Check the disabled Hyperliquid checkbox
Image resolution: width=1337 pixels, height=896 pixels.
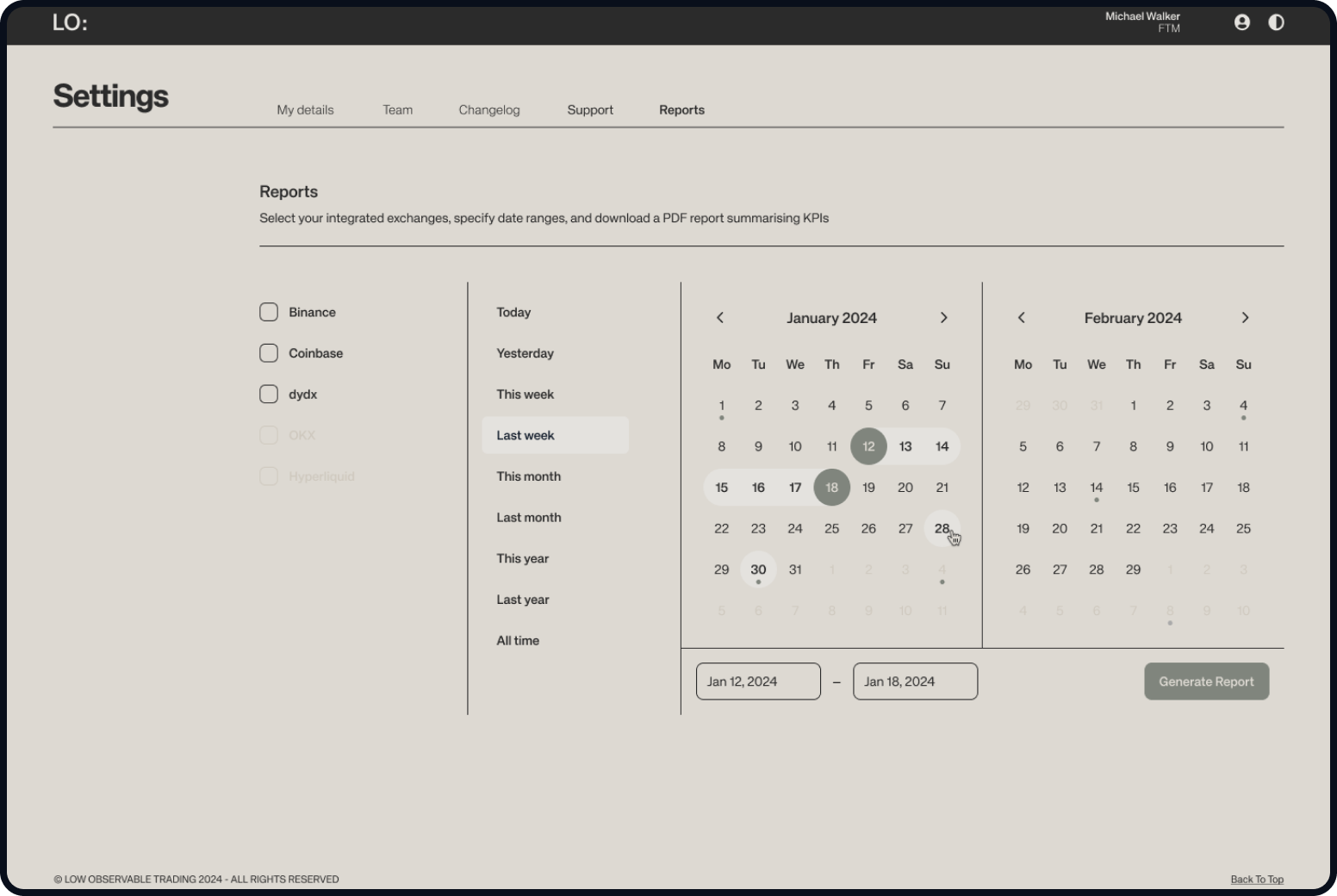point(269,476)
